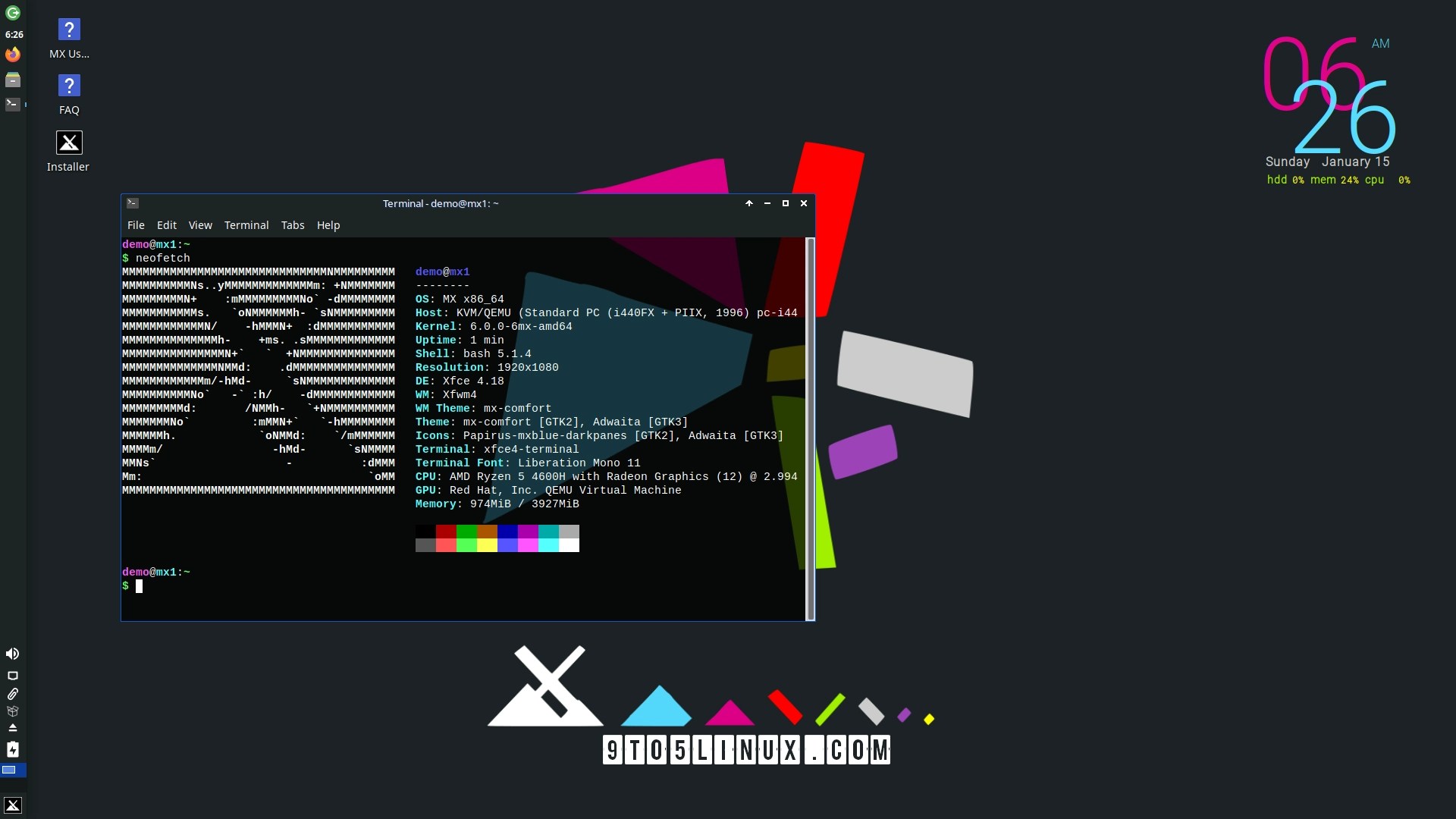Open the FAQ desktop shortcut
Viewport: 1456px width, 819px height.
(x=69, y=87)
